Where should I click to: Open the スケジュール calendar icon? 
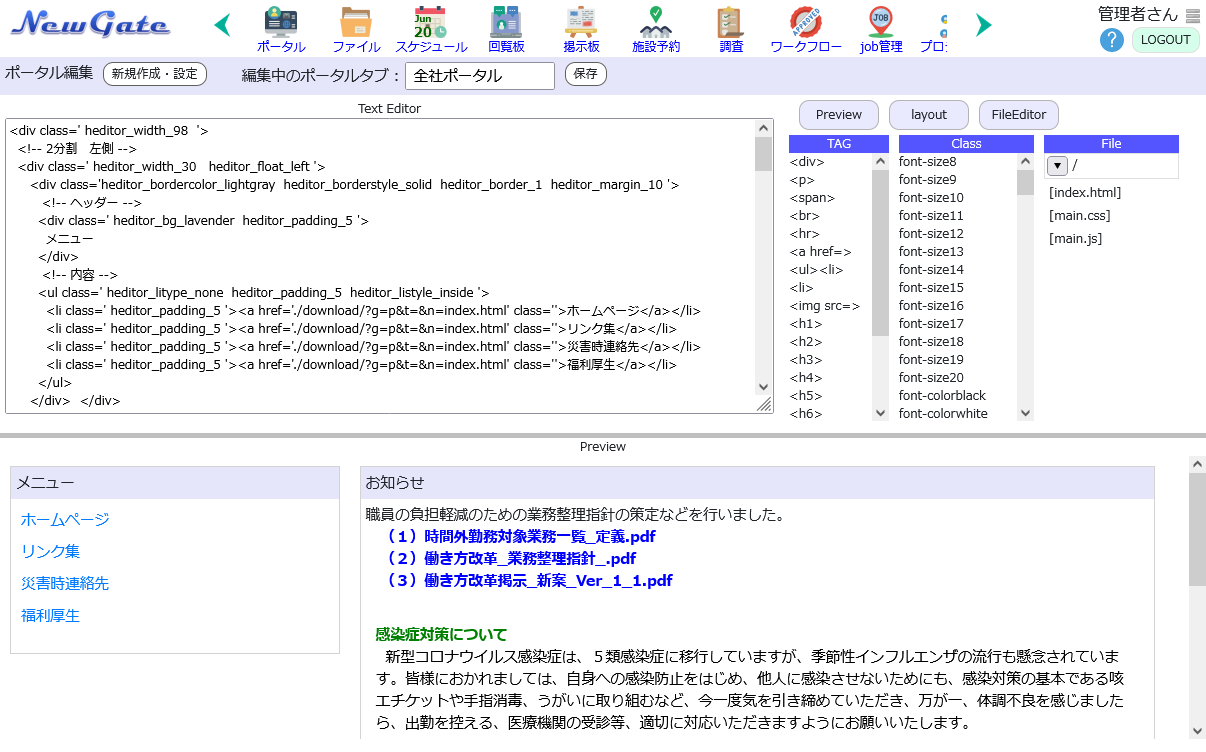point(431,22)
